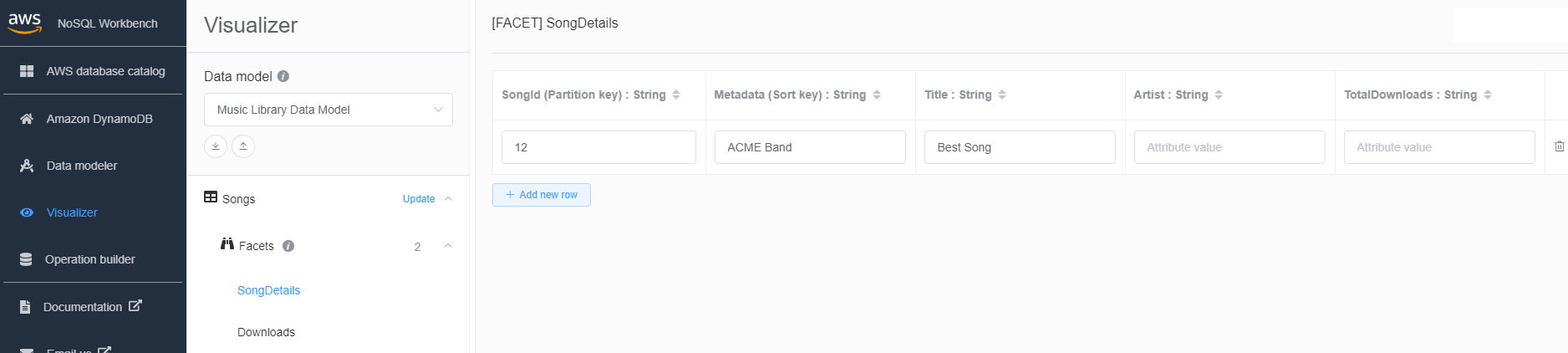Sort by TotalDownloads column arrows
The height and width of the screenshot is (353, 1568).
[1488, 95]
